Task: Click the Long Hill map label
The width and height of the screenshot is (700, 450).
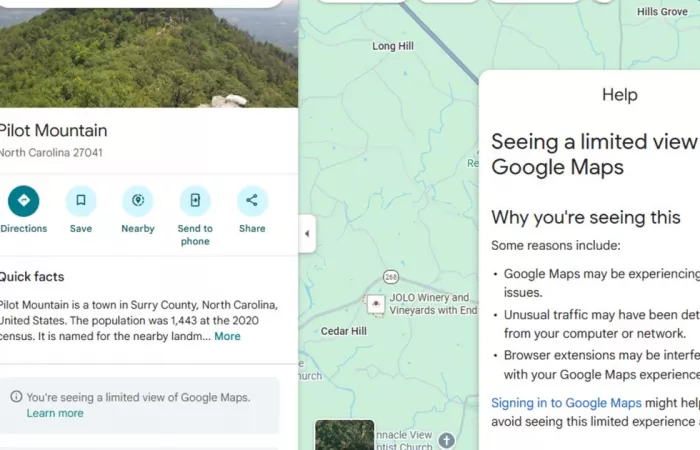Action: click(x=392, y=47)
